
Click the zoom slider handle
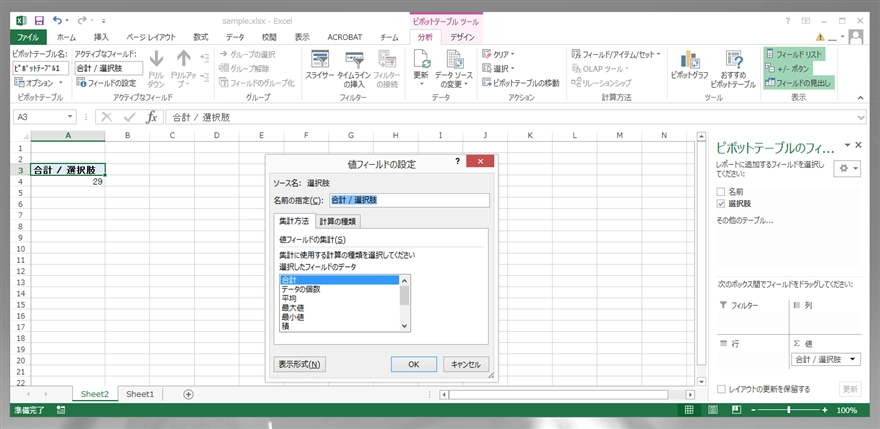(790, 410)
